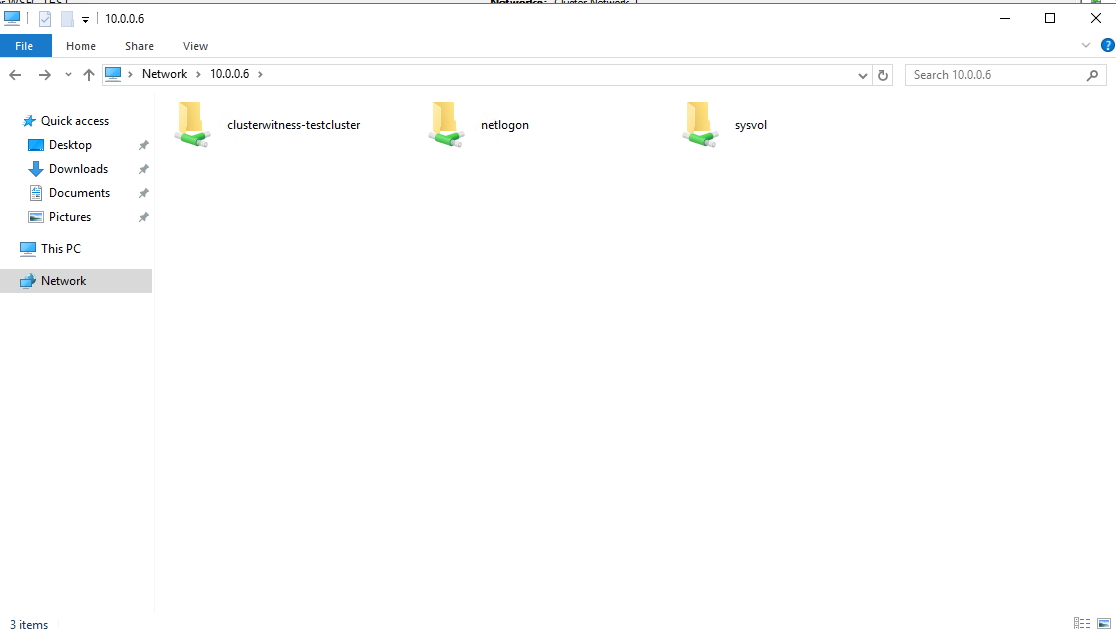Expand the Customize Quick Access Toolbar dropdown

(x=86, y=20)
